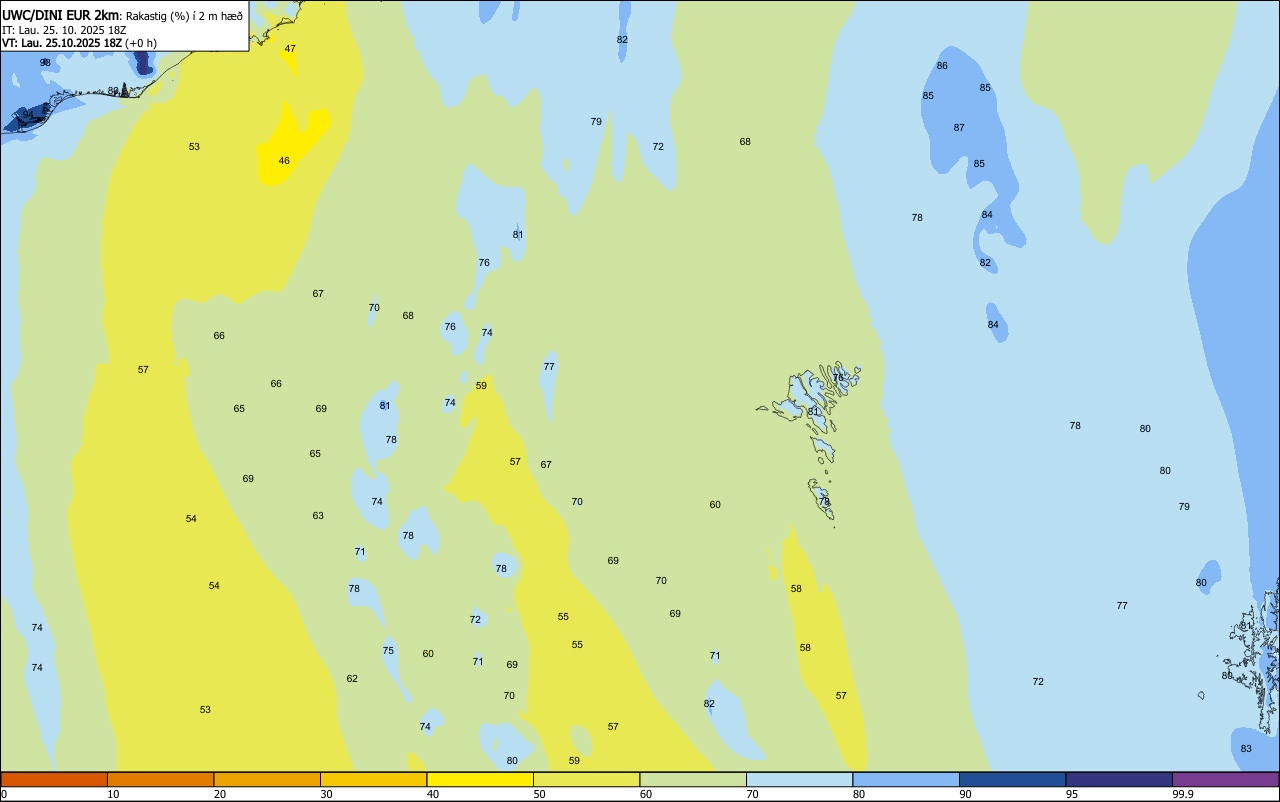The image size is (1280, 802).
Task: Select the 70–80 pale blue legend swatch
Action: (799, 779)
